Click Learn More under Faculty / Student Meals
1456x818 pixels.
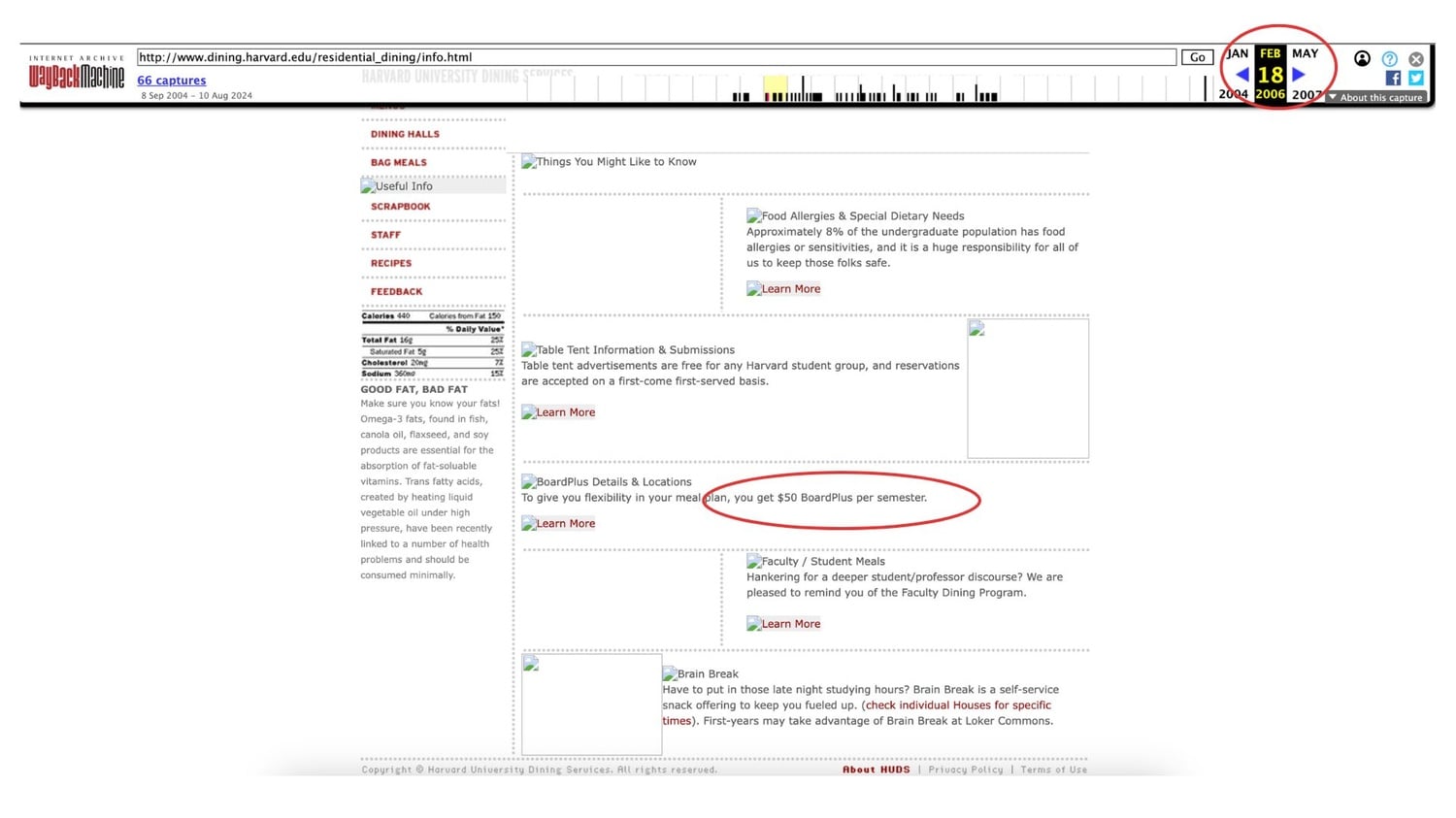(x=783, y=624)
